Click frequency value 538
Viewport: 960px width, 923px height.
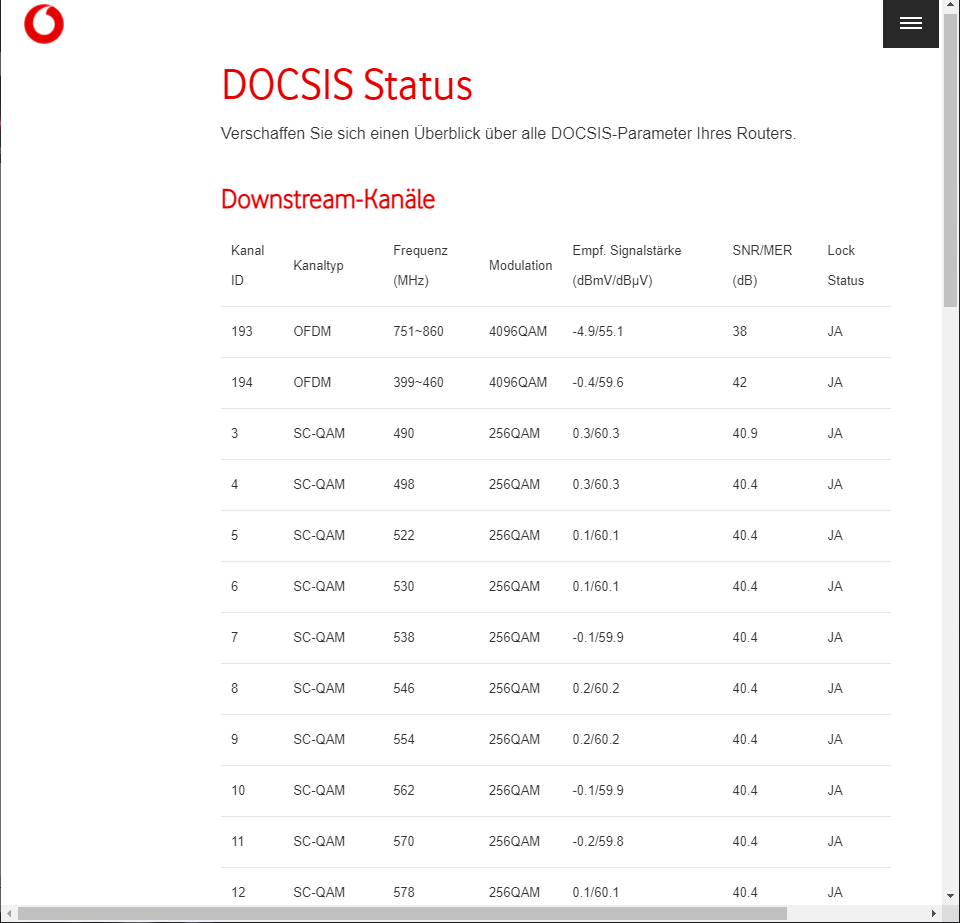tap(403, 637)
